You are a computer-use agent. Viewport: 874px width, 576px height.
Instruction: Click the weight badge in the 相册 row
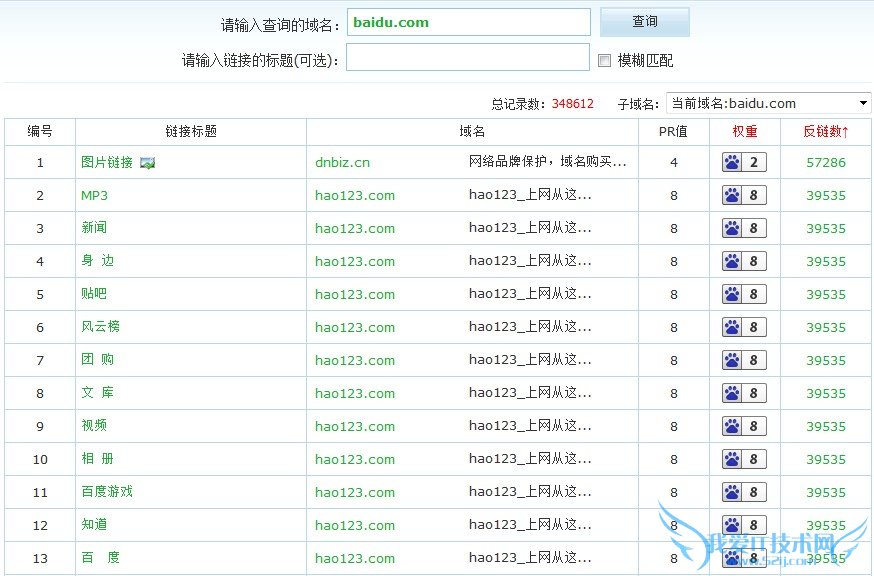coord(744,459)
